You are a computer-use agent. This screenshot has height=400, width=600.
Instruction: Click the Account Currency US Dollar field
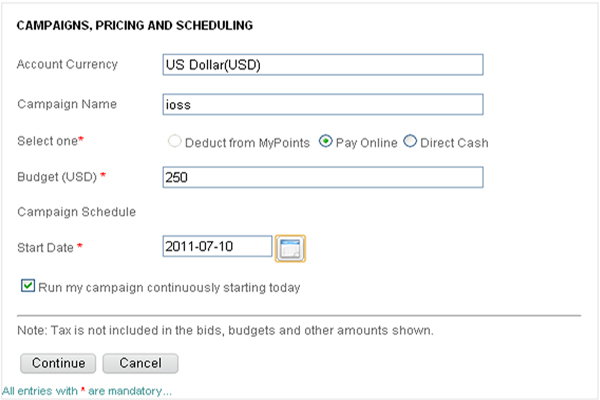pyautogui.click(x=323, y=65)
